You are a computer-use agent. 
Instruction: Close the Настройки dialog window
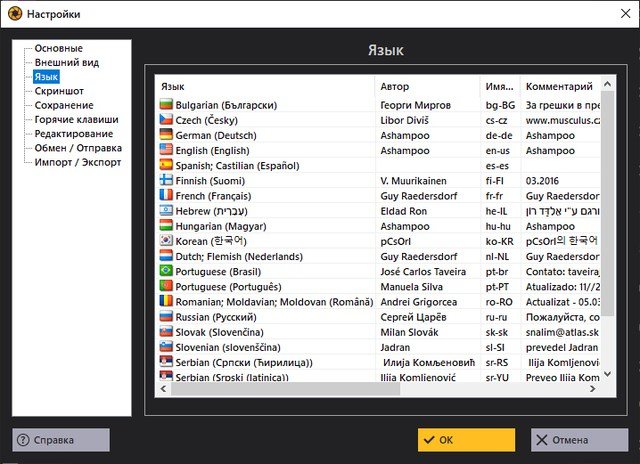click(625, 13)
